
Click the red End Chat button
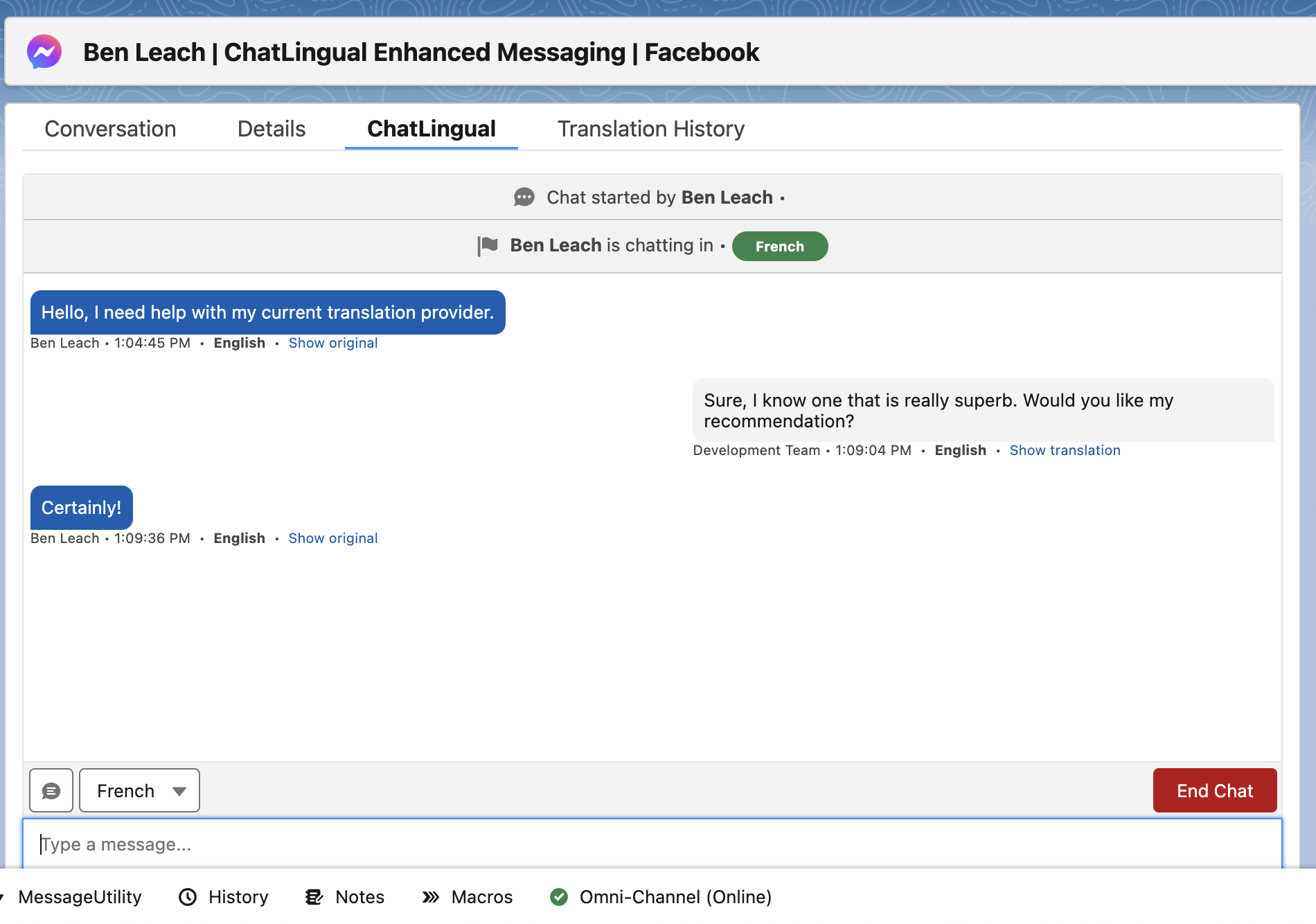pos(1215,790)
